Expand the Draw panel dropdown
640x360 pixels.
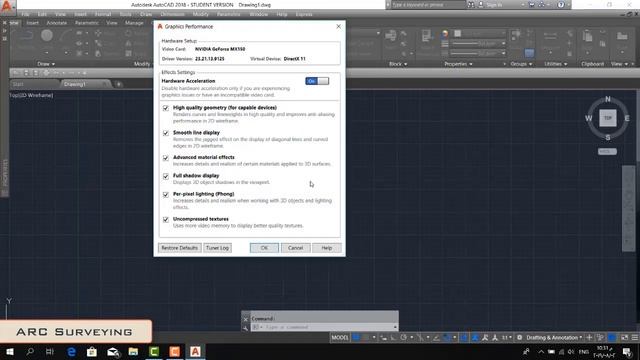[x=46, y=64]
